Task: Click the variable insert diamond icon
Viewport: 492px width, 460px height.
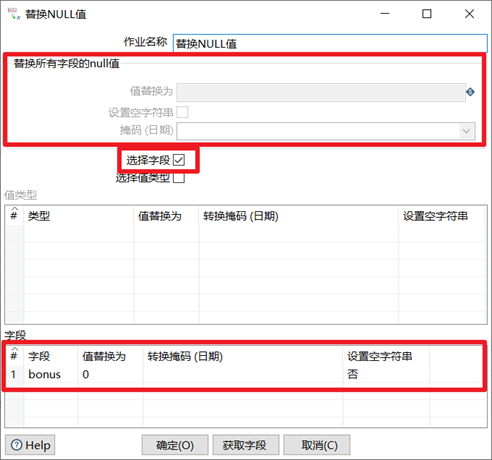Action: 470,92
